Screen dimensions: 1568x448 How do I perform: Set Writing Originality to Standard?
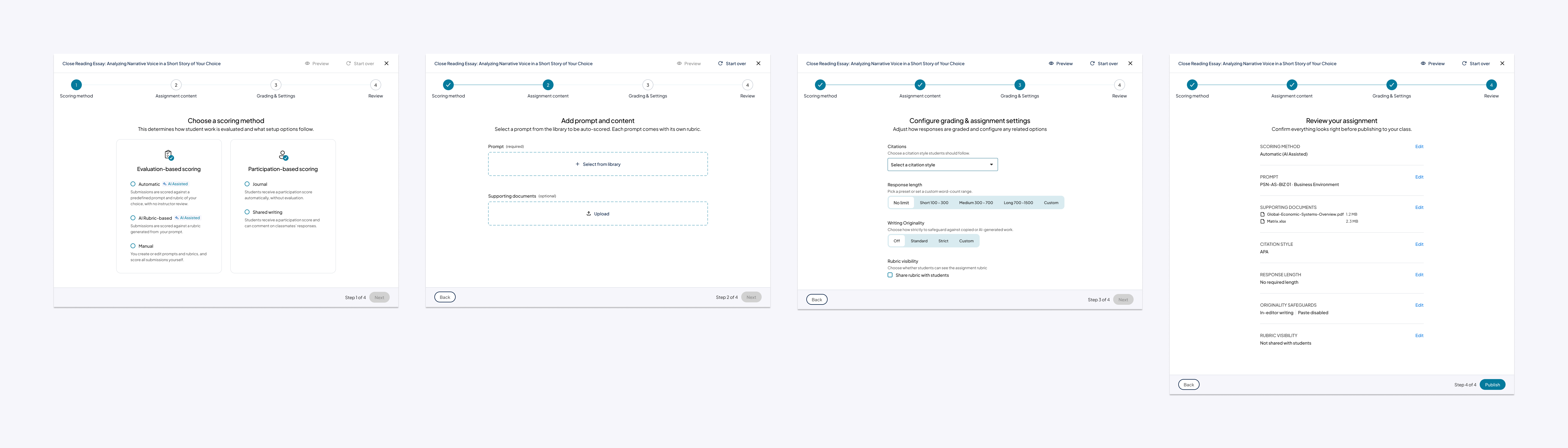(919, 241)
